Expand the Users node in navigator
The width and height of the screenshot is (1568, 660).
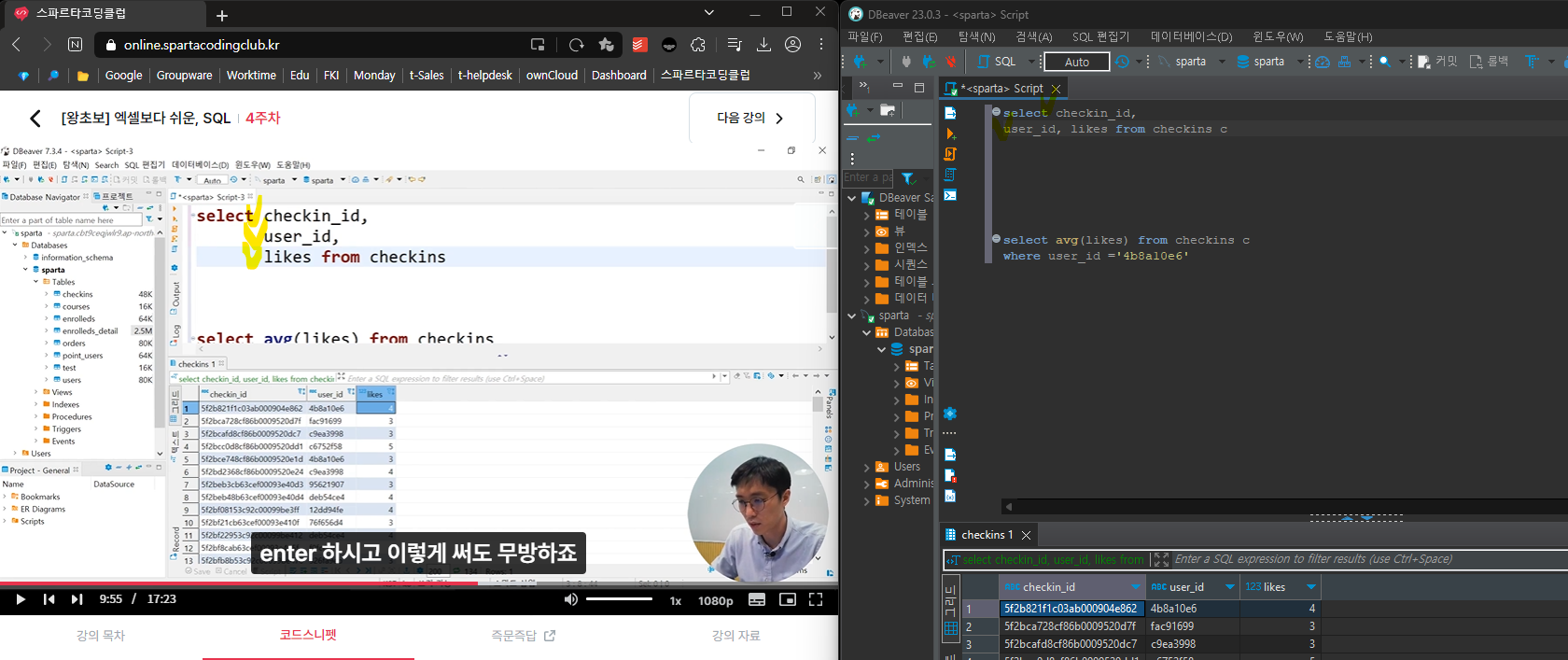(867, 467)
